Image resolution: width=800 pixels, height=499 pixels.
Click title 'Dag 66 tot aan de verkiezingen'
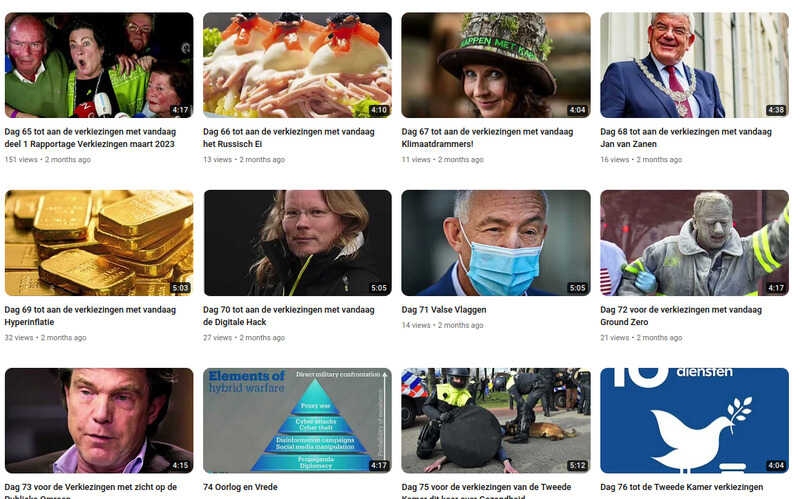coord(289,138)
